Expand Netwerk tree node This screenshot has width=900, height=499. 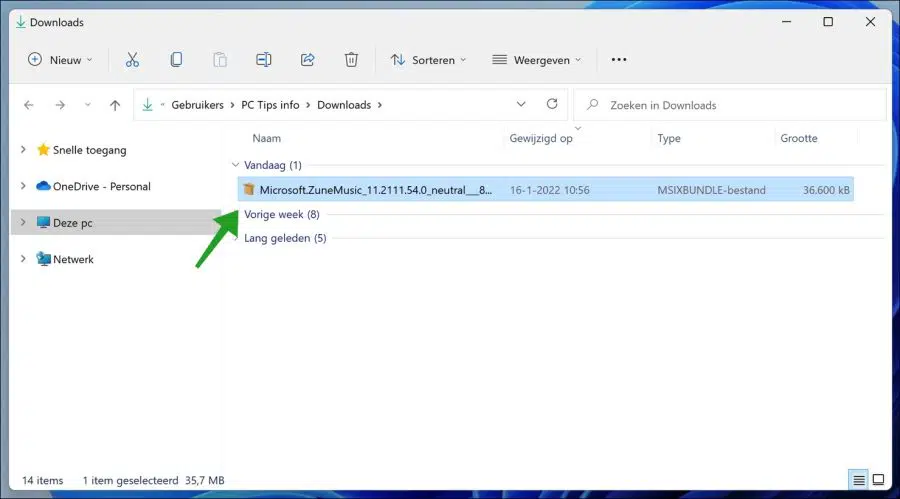click(23, 258)
